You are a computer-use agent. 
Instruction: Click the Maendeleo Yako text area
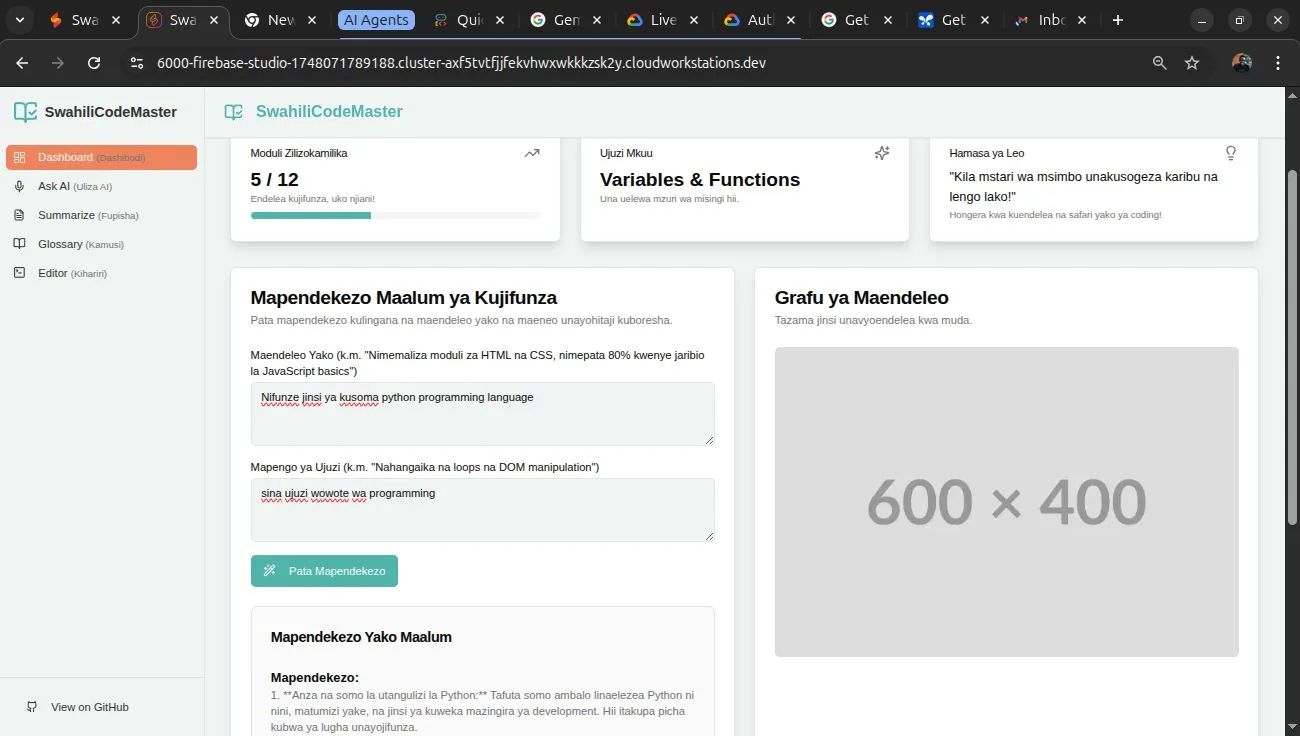click(x=482, y=414)
